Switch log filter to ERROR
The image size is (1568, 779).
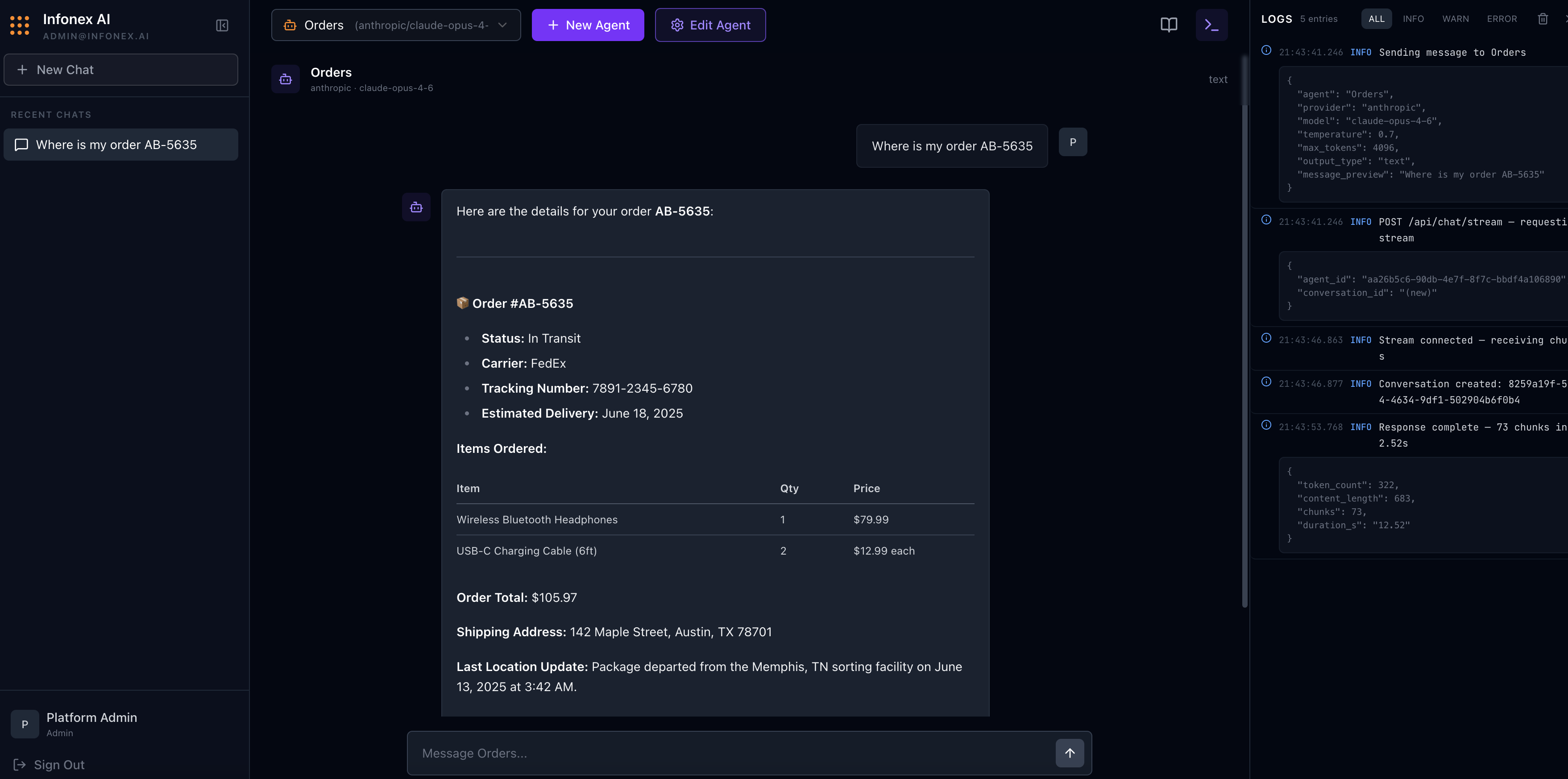tap(1502, 19)
